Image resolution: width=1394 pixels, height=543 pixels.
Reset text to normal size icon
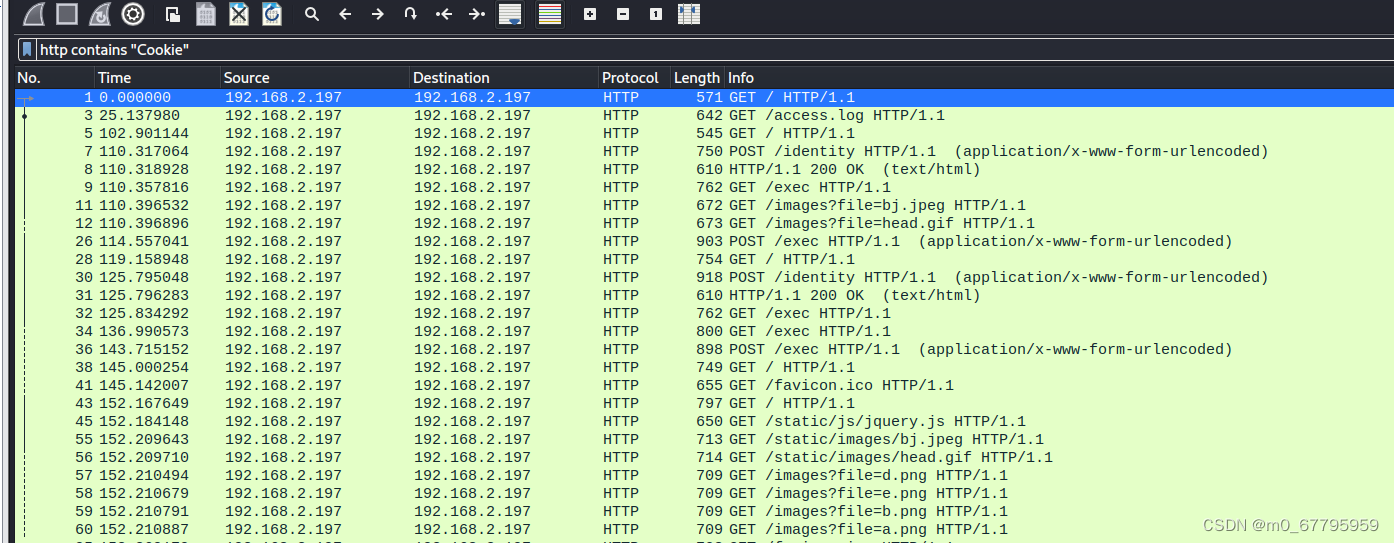click(656, 14)
